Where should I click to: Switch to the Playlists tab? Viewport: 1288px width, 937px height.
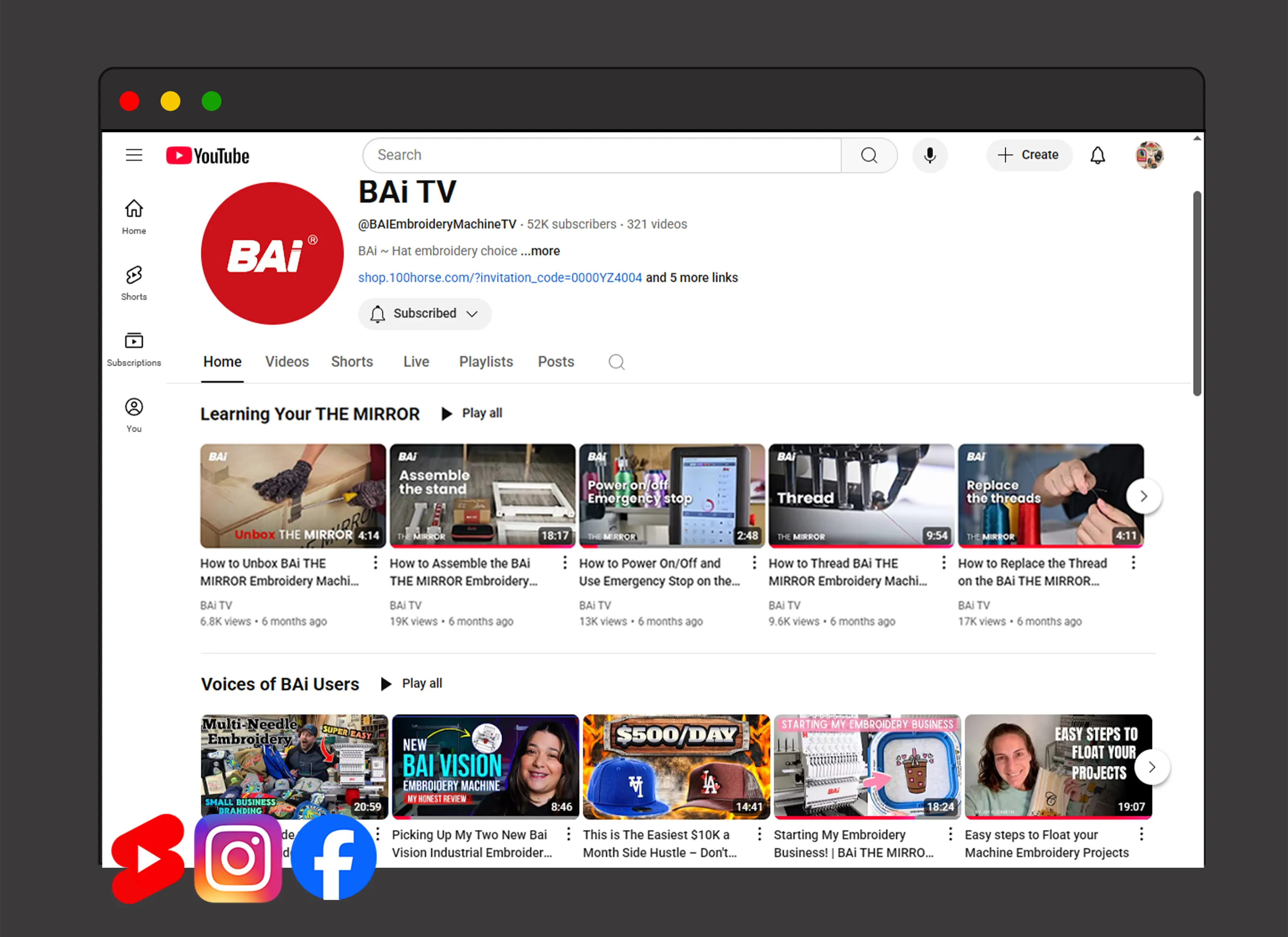(485, 362)
